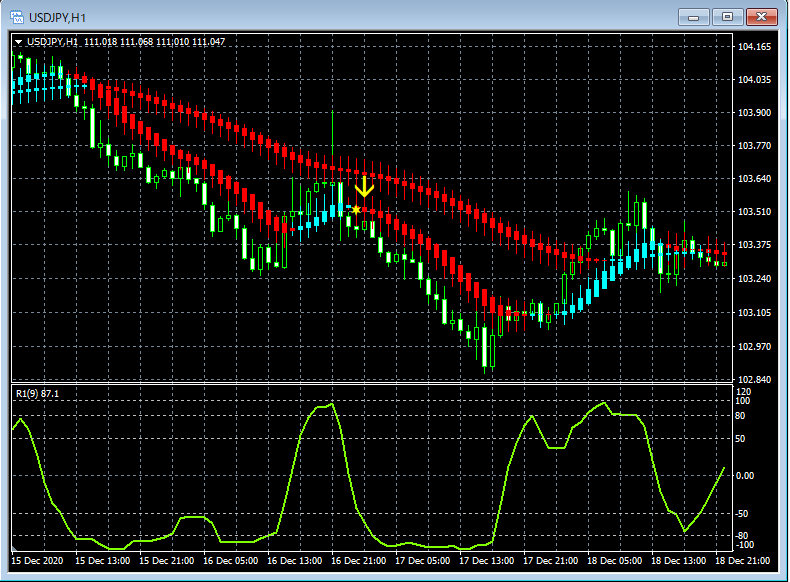790x582 pixels.
Task: Click the 17 Dec 21:00 time axis label
Action: pyautogui.click(x=550, y=560)
